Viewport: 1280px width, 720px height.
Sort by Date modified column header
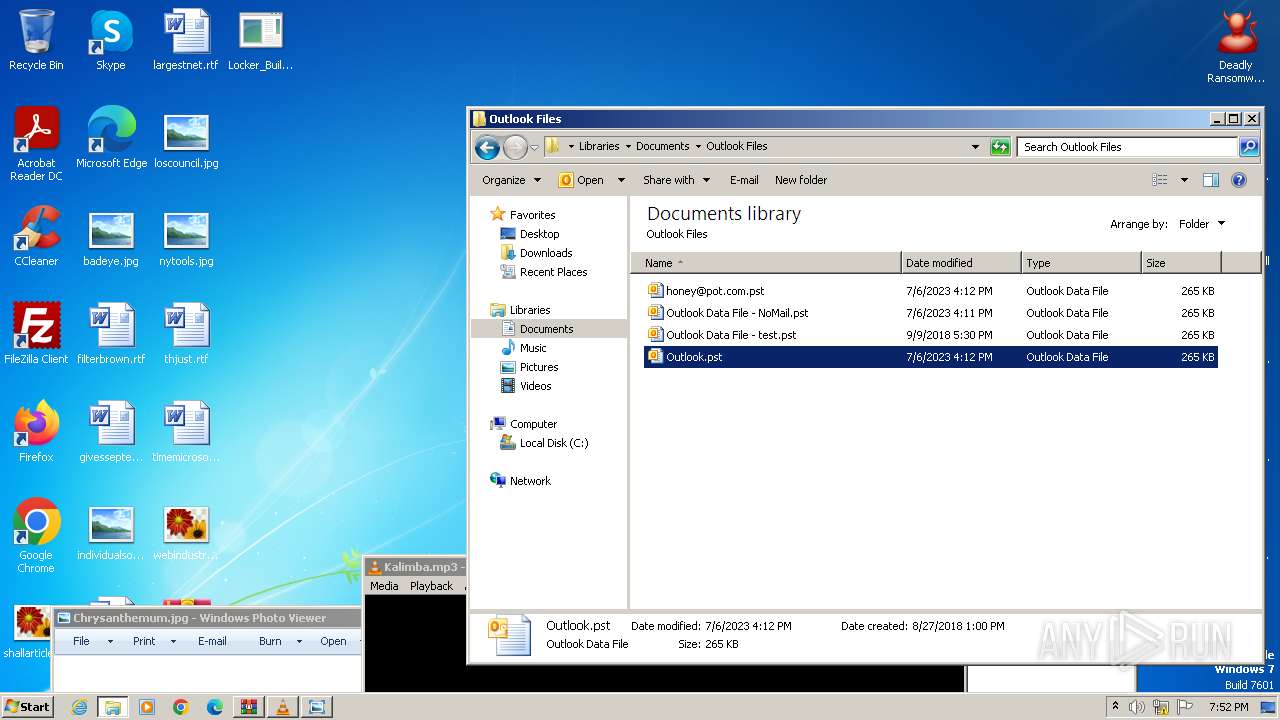click(x=961, y=263)
